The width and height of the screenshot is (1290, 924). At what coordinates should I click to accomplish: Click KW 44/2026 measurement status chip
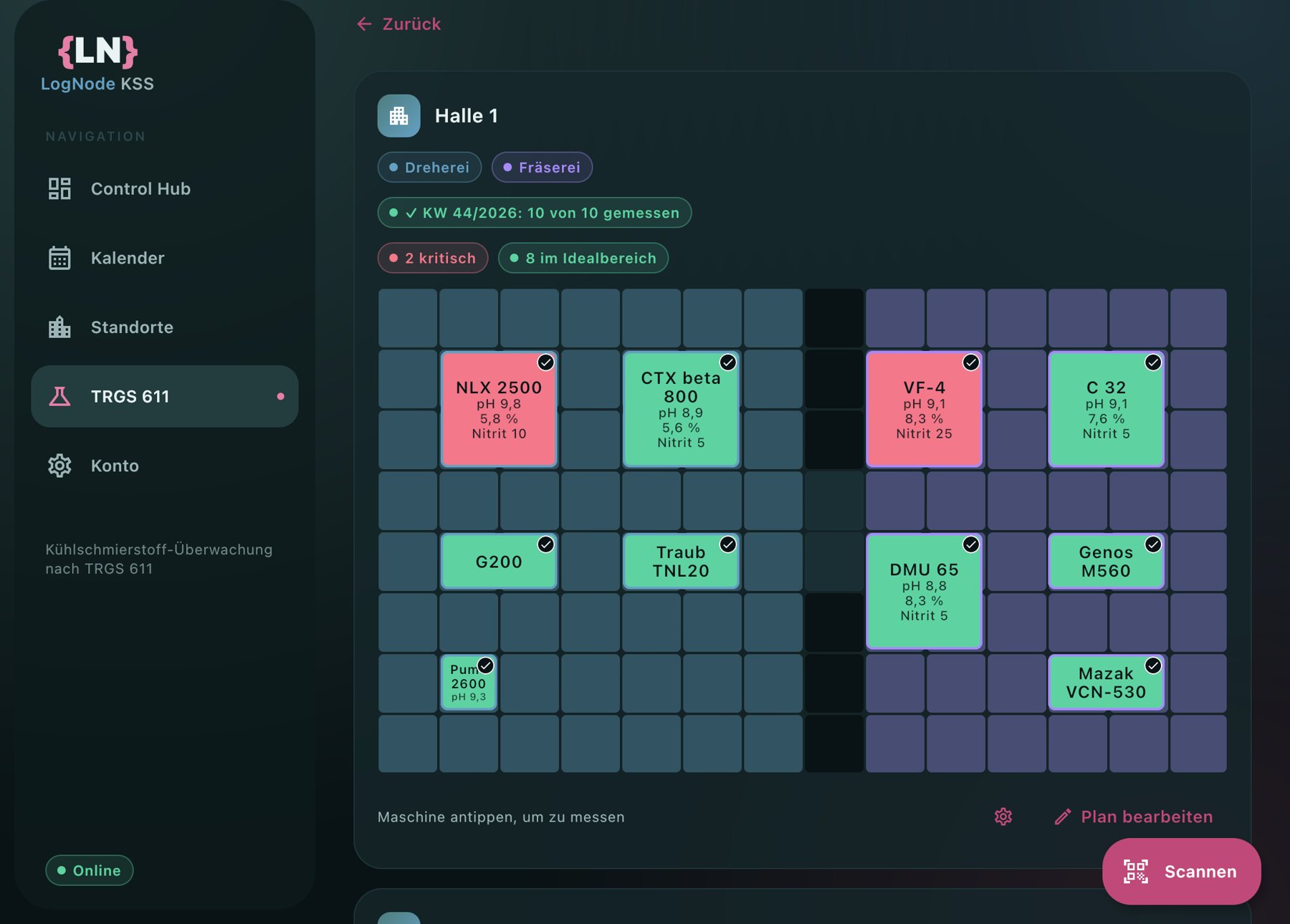click(535, 213)
